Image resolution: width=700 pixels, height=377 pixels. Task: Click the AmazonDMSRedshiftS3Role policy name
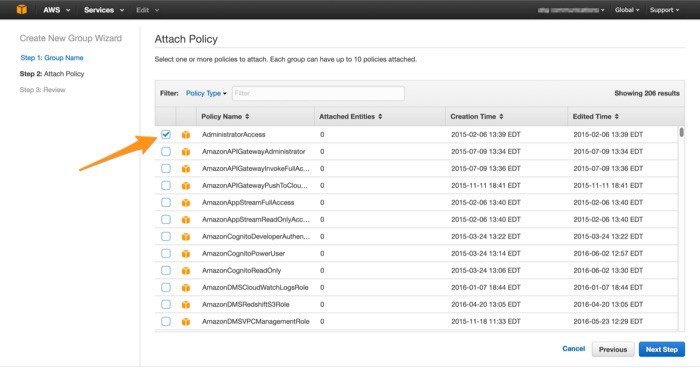(246, 304)
